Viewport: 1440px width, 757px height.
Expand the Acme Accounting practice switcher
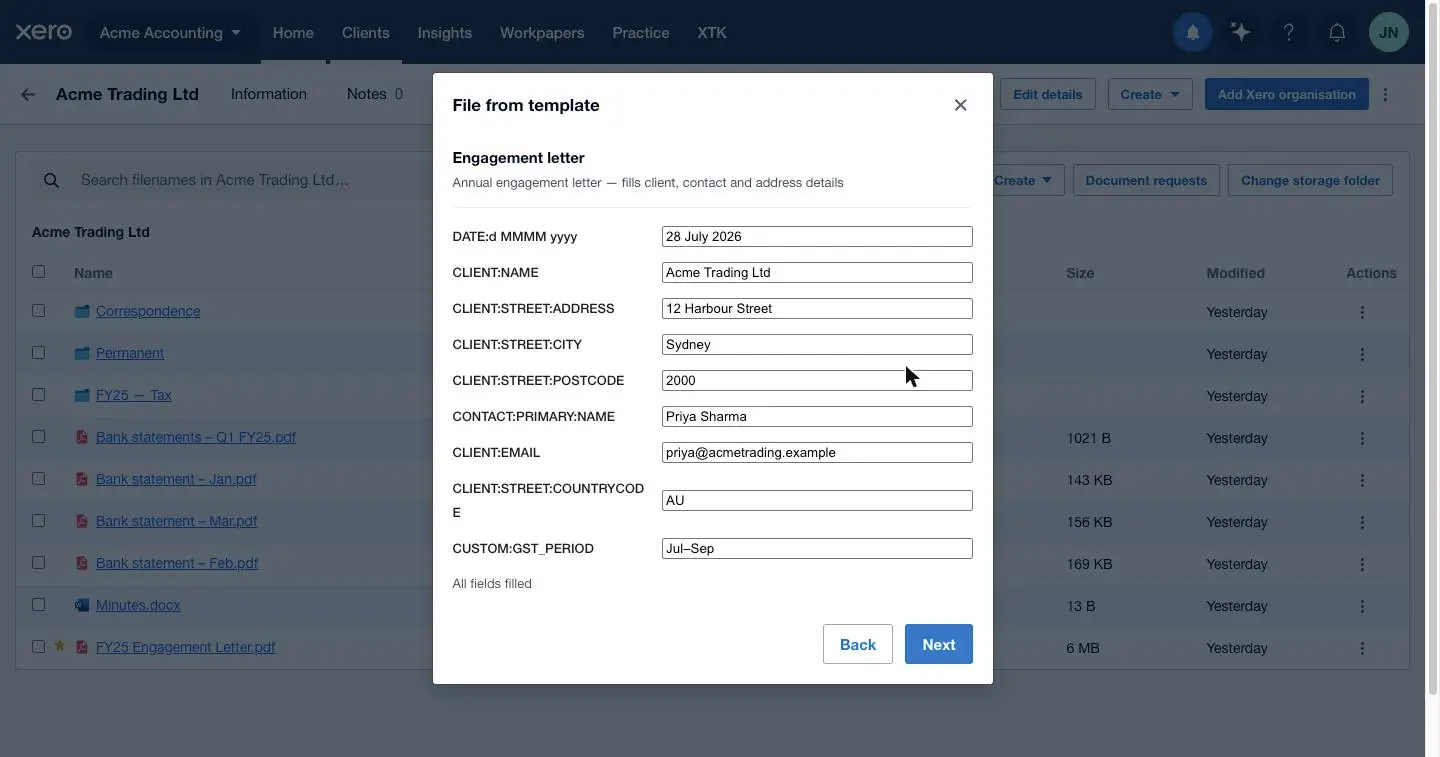[x=170, y=32]
